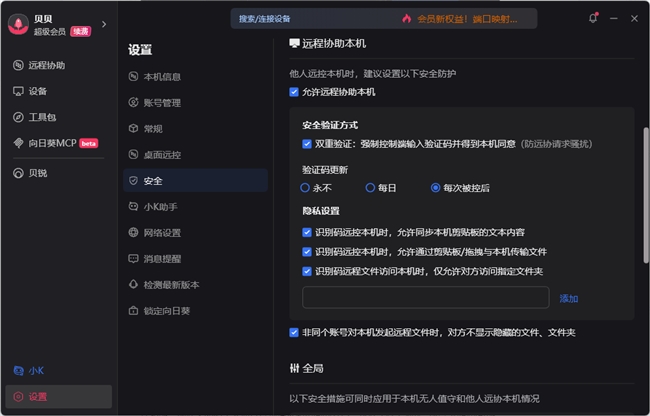
Task: Open the 远程协助 section in sidebar
Action: click(46, 65)
